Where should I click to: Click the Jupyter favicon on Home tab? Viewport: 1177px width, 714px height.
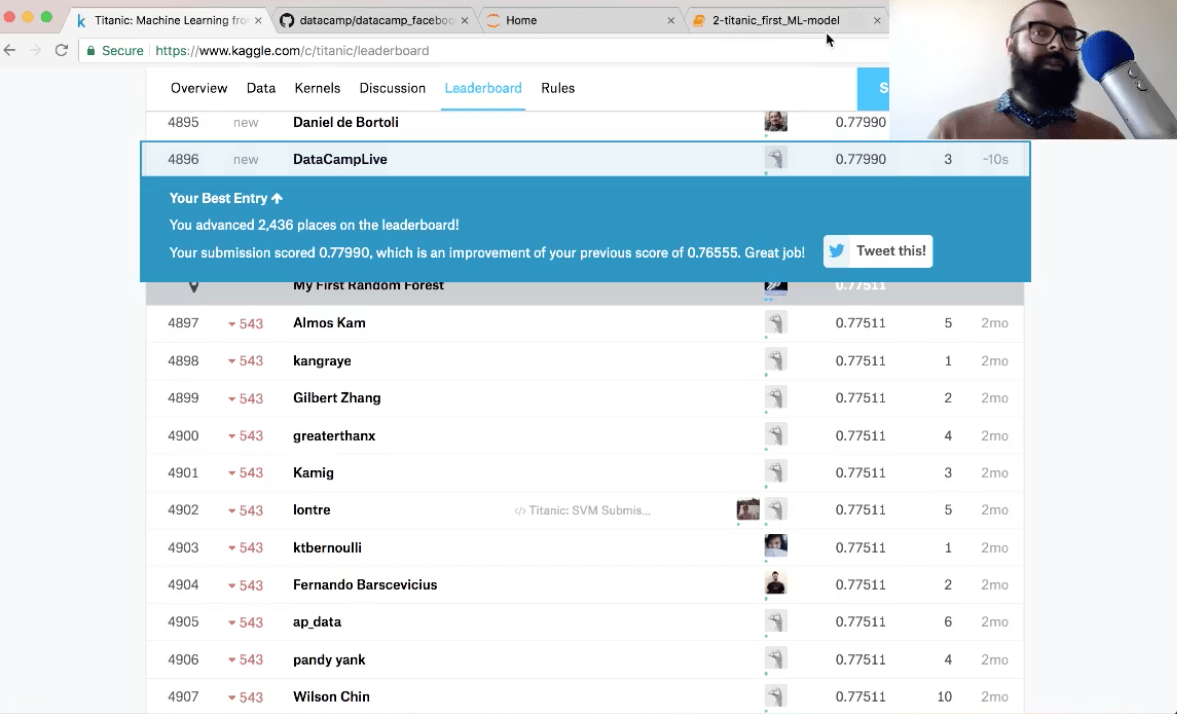pos(493,20)
